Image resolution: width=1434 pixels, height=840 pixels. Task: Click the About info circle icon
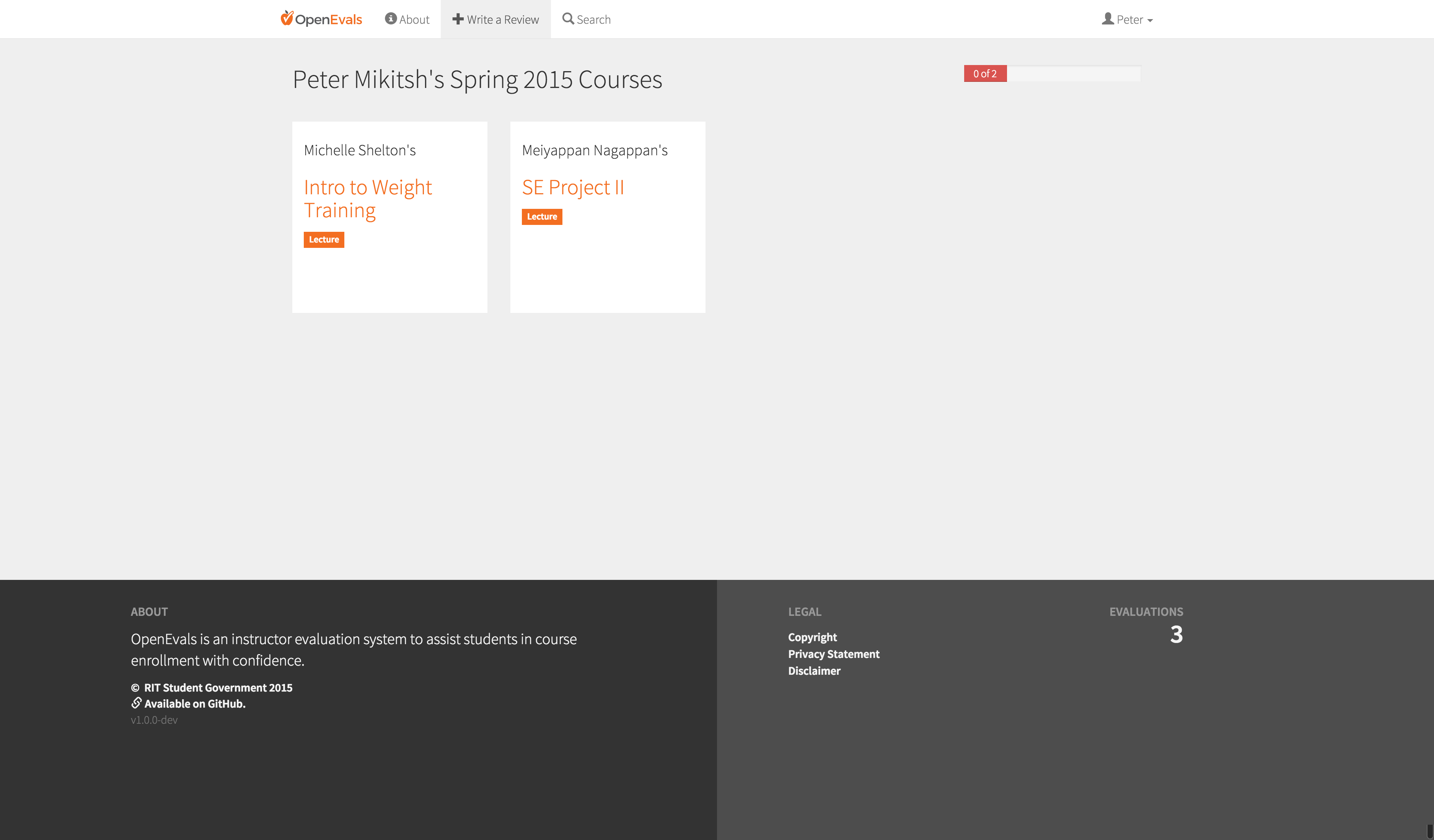click(390, 19)
